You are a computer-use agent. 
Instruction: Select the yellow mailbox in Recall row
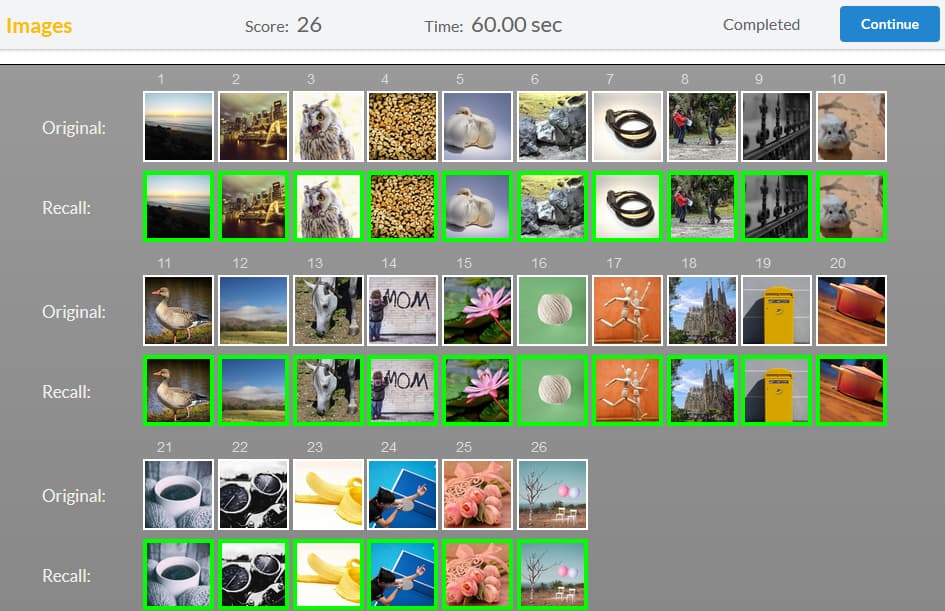tap(777, 391)
